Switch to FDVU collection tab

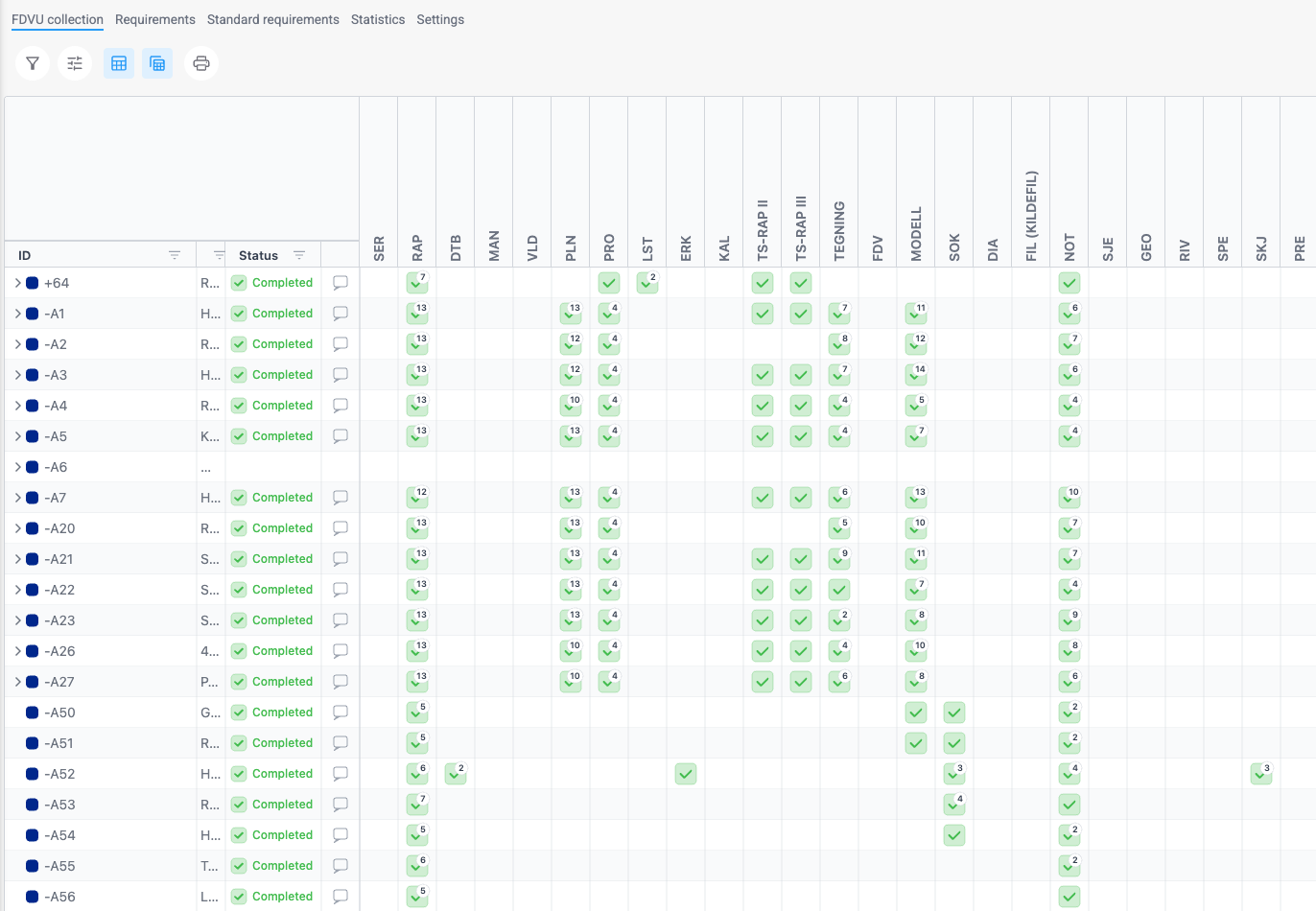pyautogui.click(x=58, y=19)
